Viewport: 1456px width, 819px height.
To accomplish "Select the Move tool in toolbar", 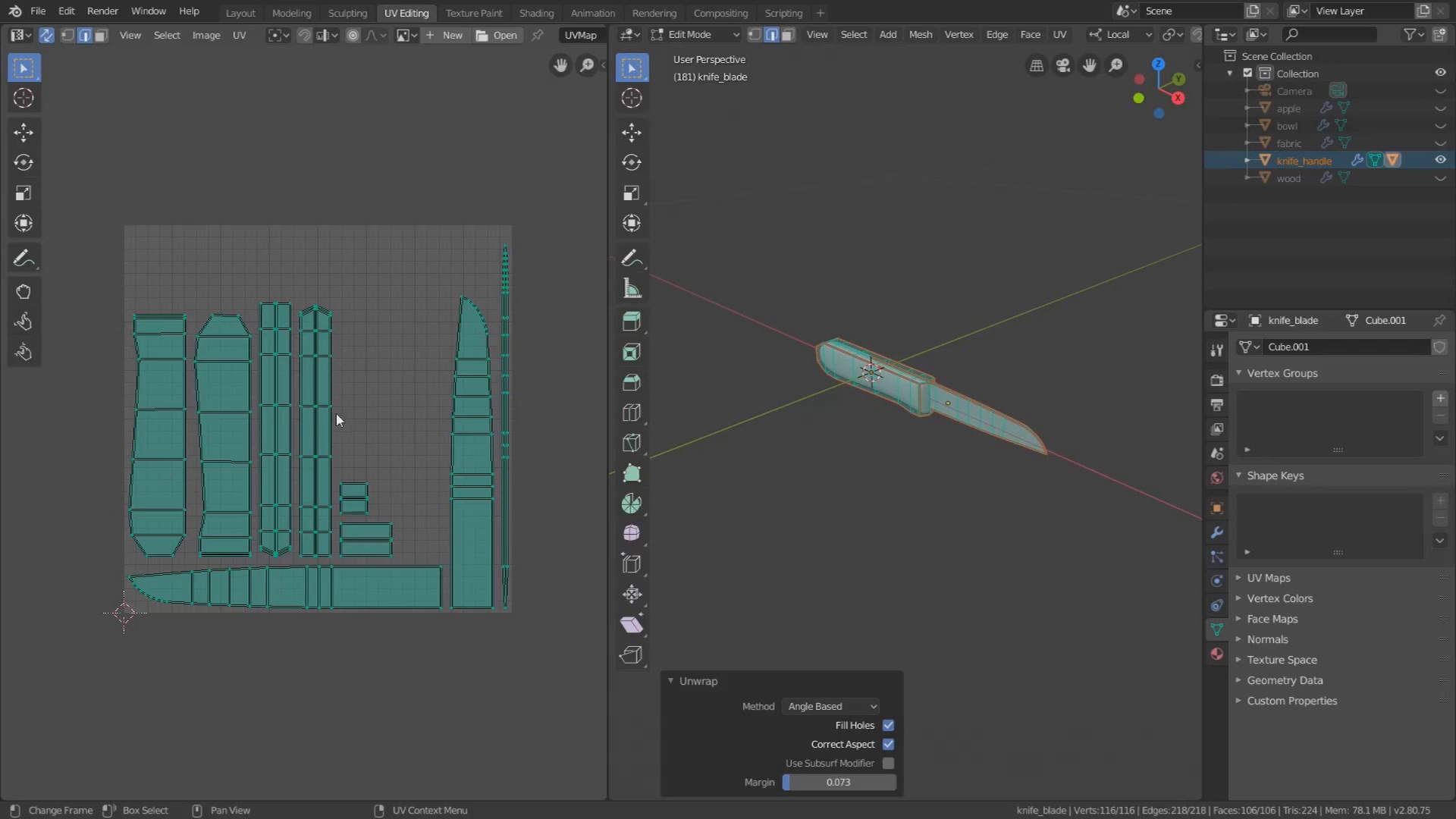I will coord(24,131).
